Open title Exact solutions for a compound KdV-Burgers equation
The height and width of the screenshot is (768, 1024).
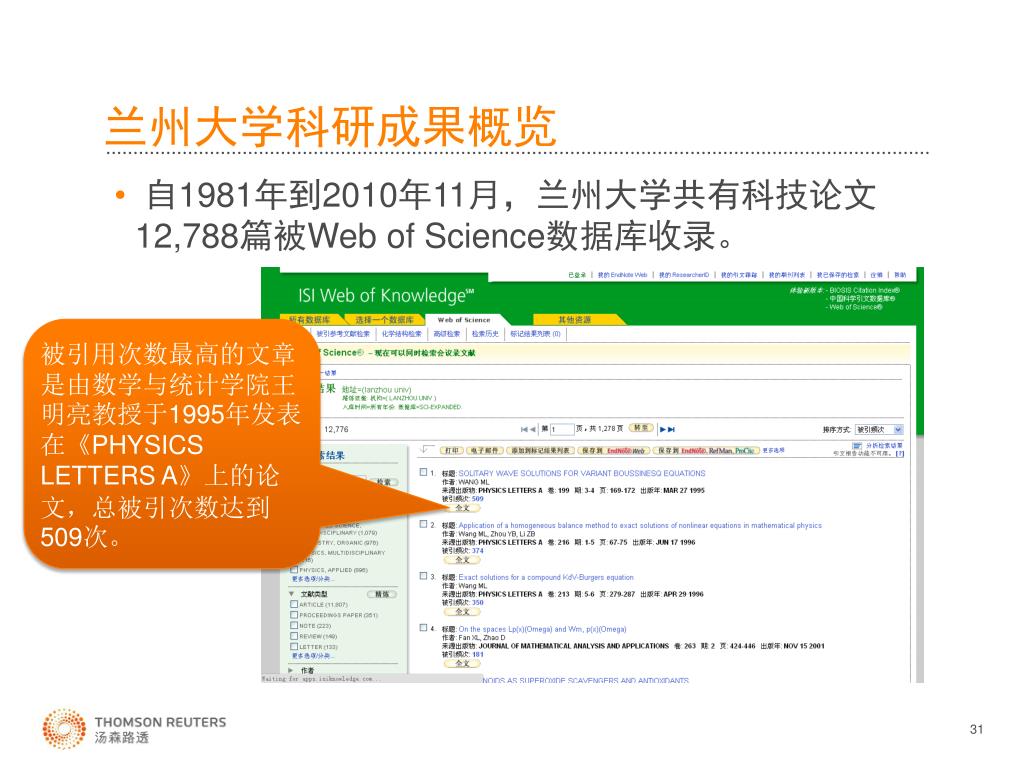(546, 578)
